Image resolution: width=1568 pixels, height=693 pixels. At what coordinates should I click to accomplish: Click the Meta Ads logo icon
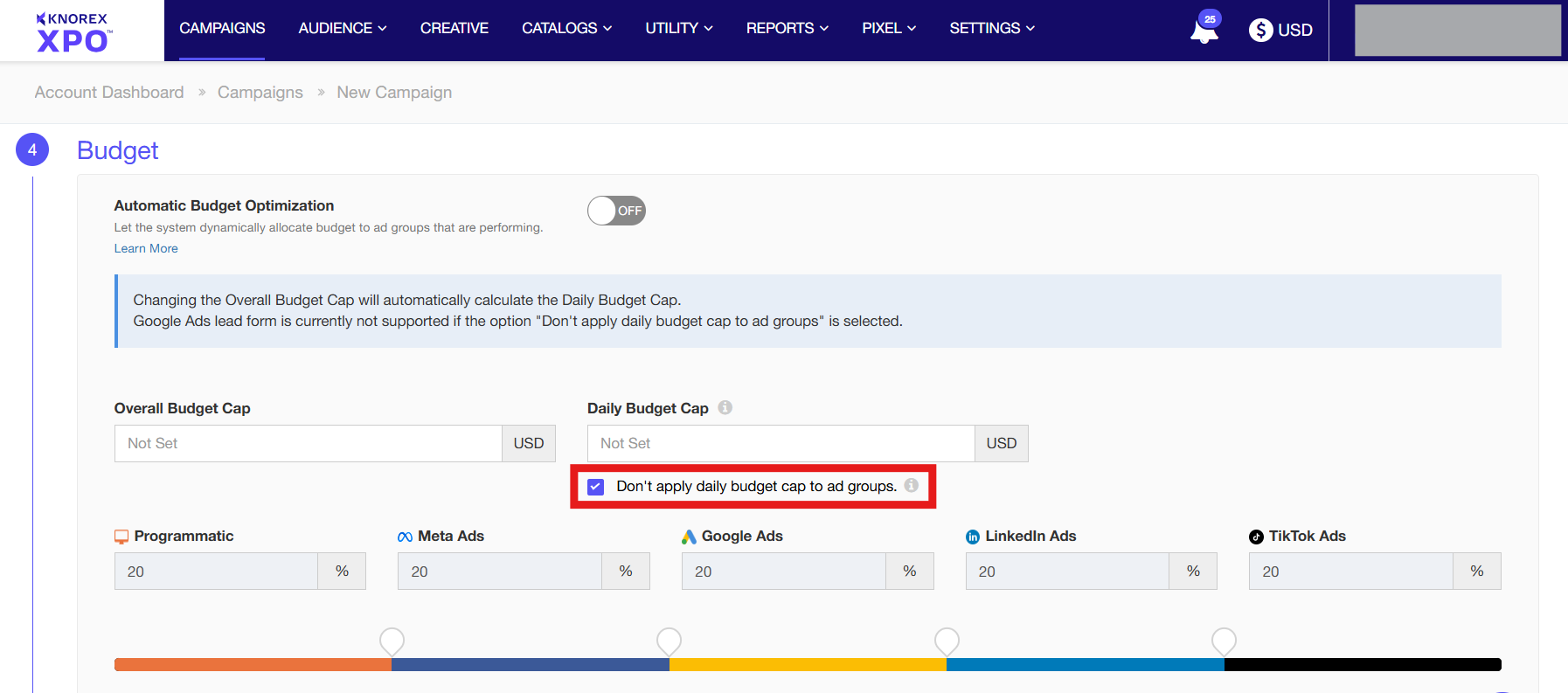pos(405,537)
